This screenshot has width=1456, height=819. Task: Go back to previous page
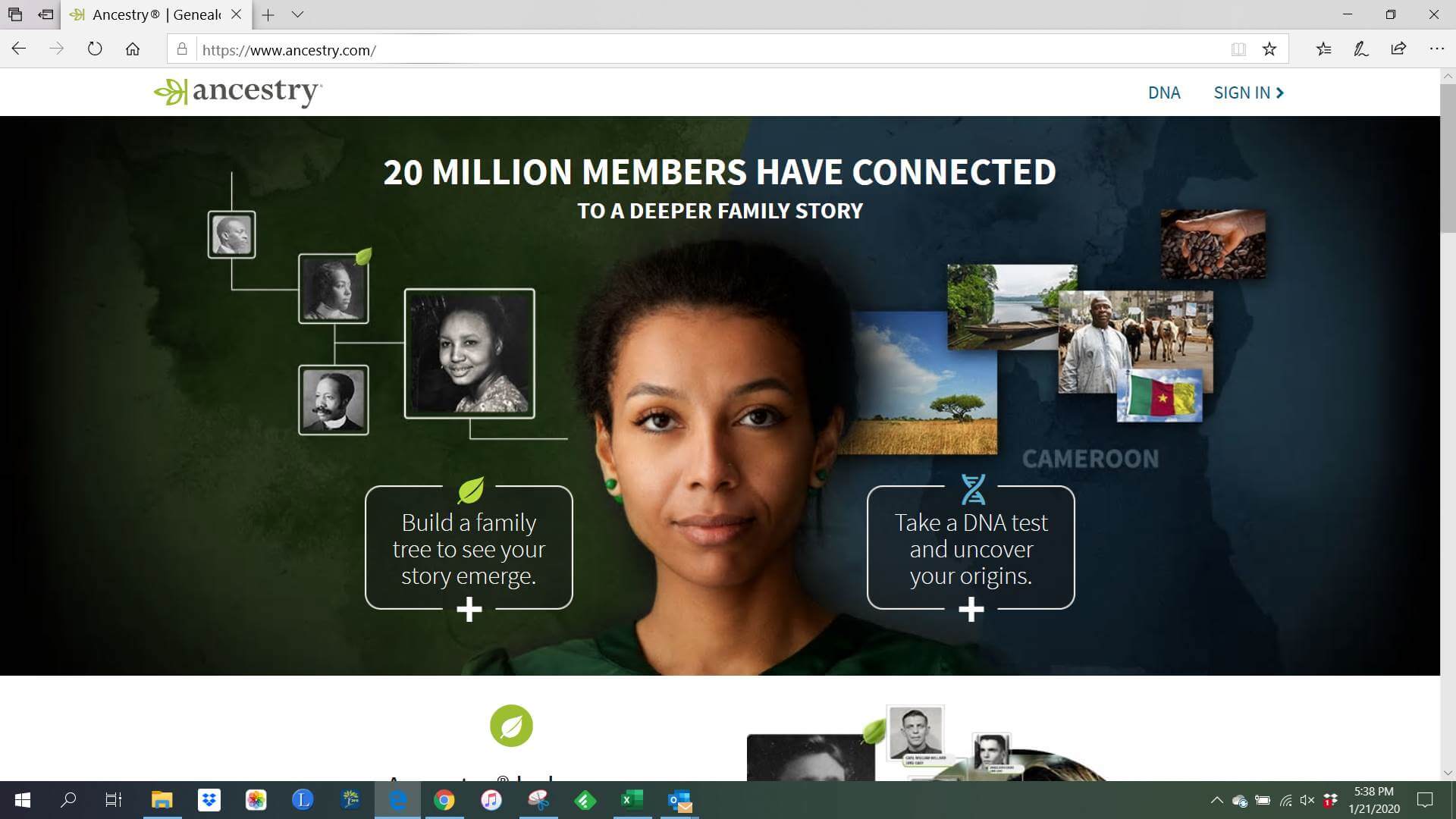tap(19, 49)
